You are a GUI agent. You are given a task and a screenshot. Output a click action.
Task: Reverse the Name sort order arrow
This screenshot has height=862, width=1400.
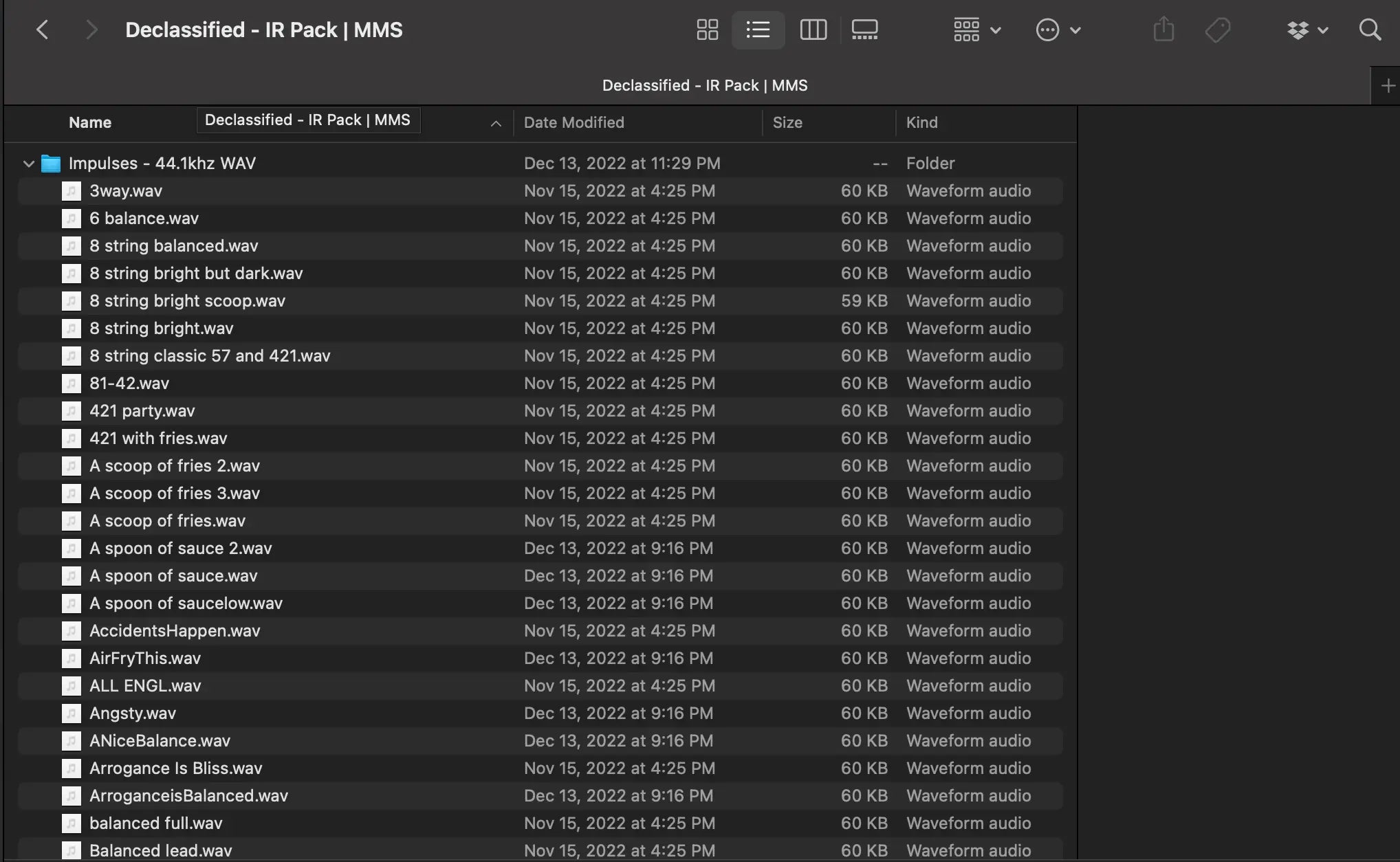[x=496, y=124]
